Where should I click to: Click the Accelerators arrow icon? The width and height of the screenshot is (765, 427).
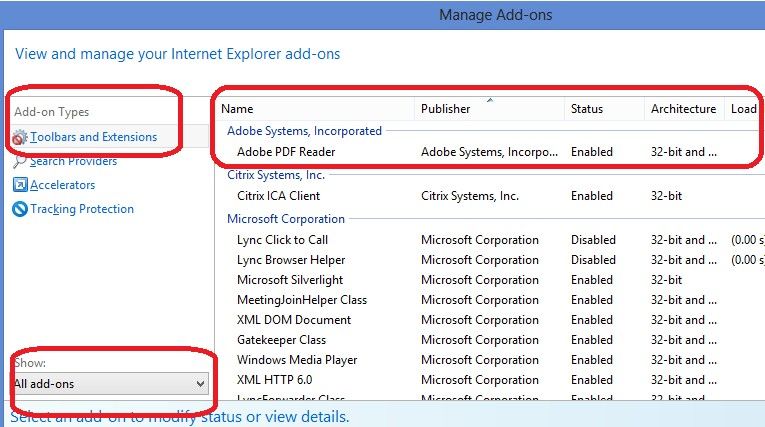point(20,184)
